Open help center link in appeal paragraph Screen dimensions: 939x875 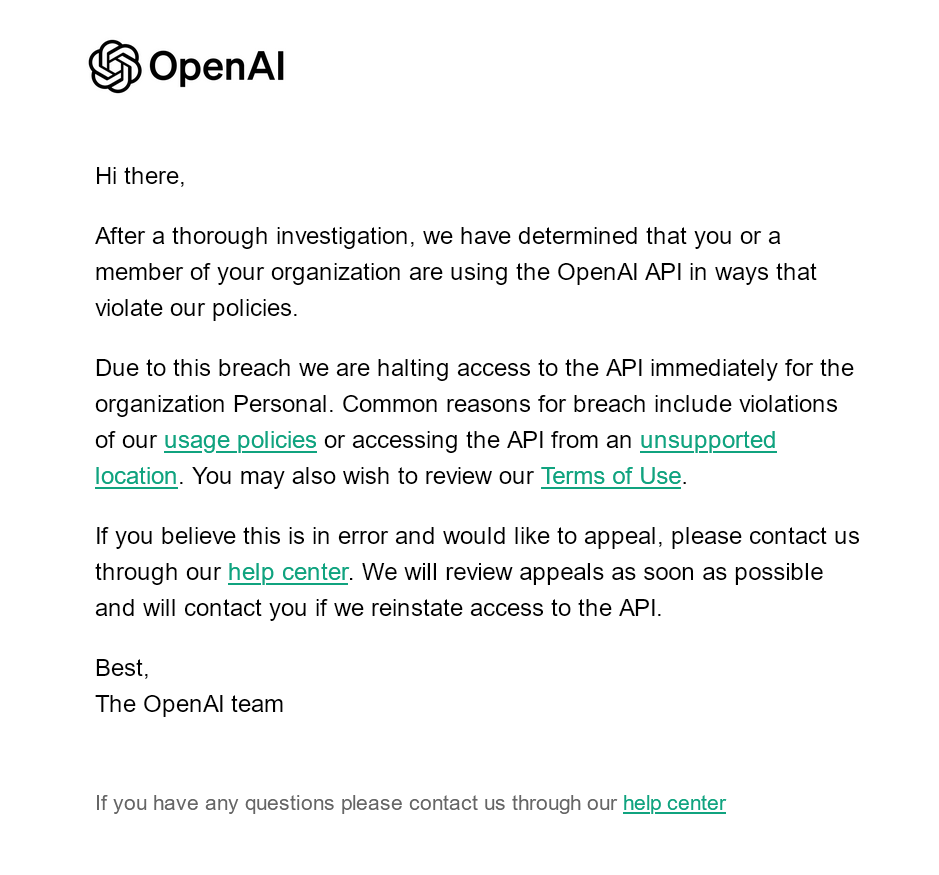[x=288, y=572]
